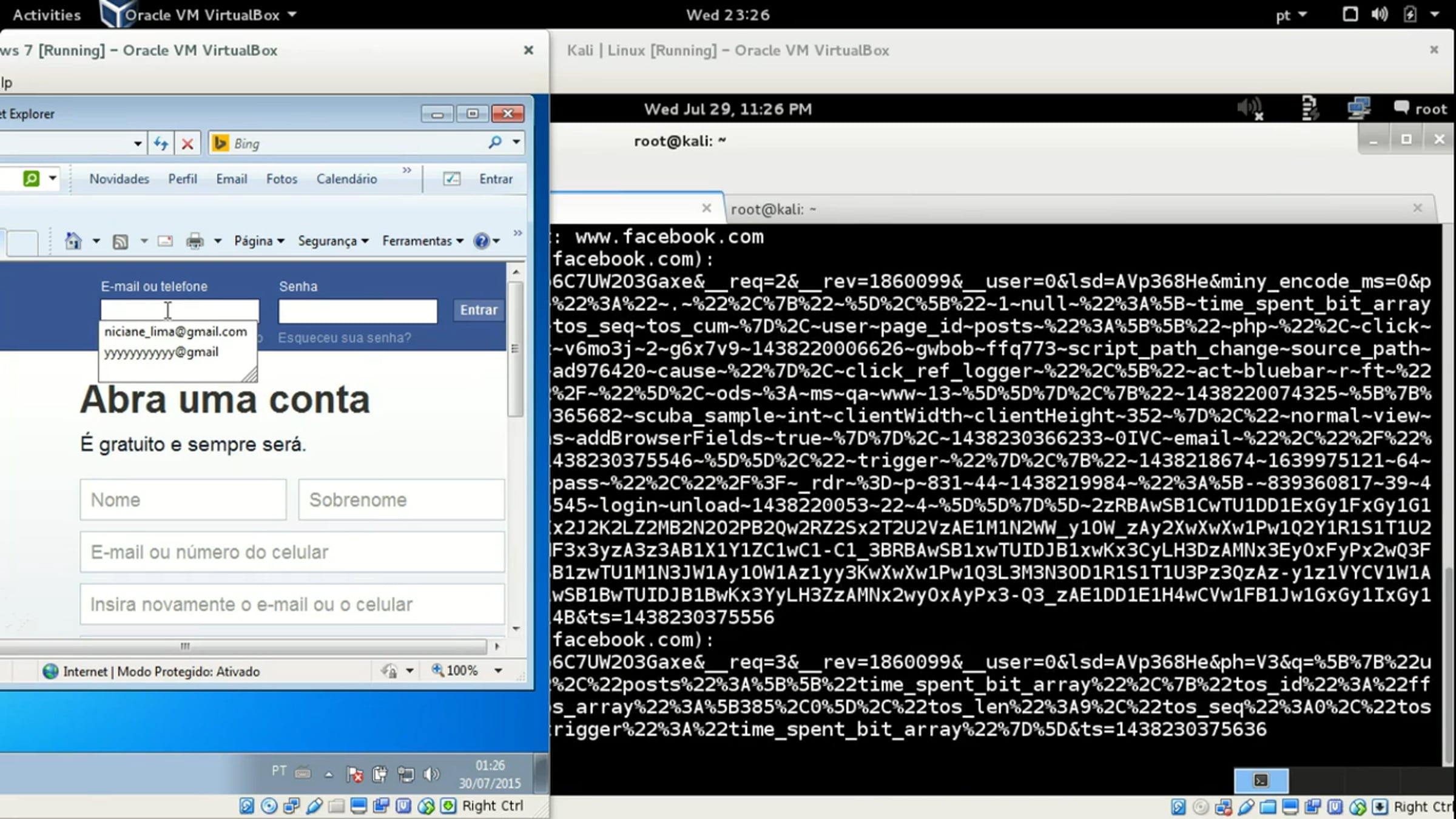Screen dimensions: 1456x819
Task: Expand the Print options dropdown arrow
Action: click(x=218, y=241)
